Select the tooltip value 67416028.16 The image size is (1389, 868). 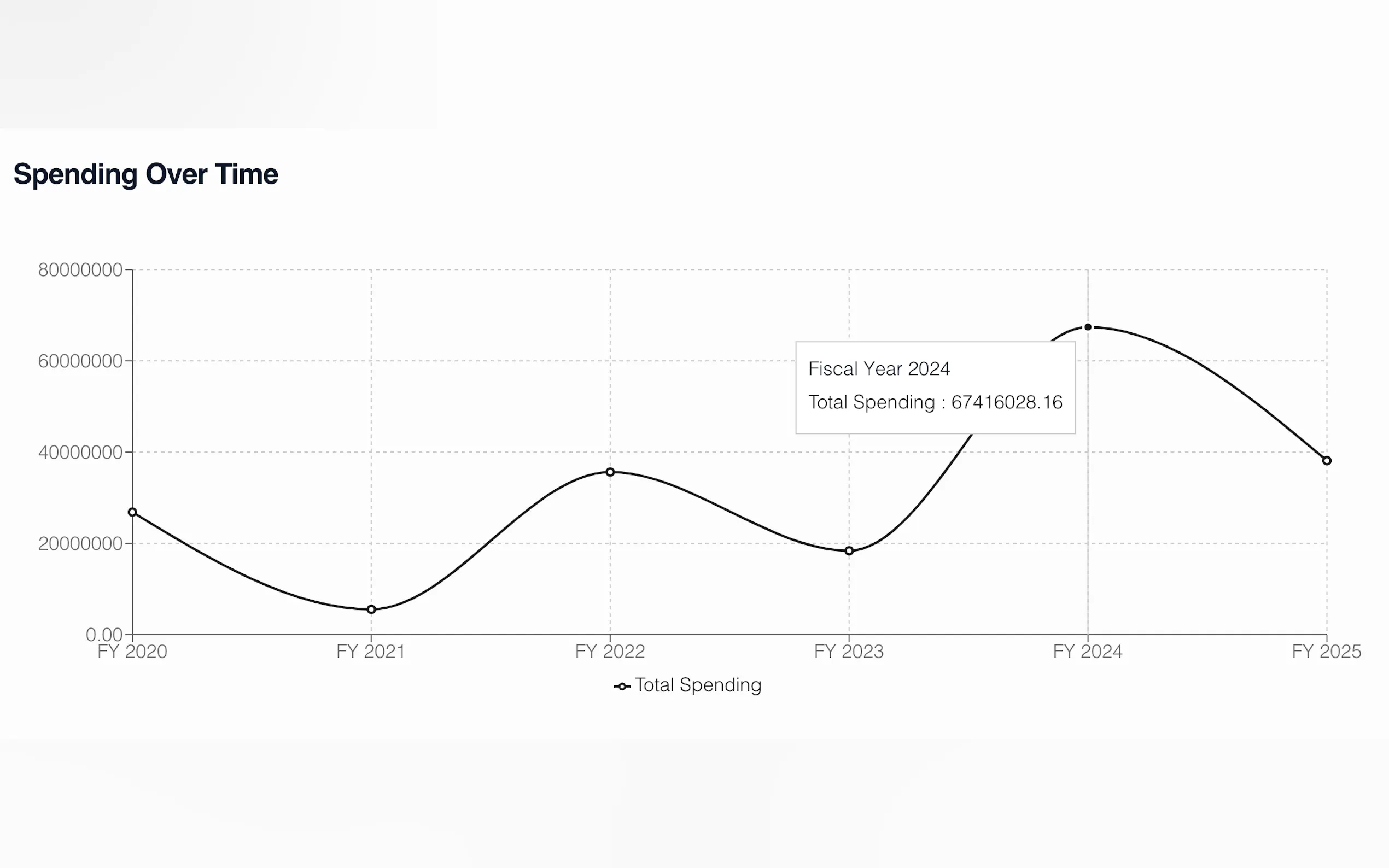tap(1007, 402)
